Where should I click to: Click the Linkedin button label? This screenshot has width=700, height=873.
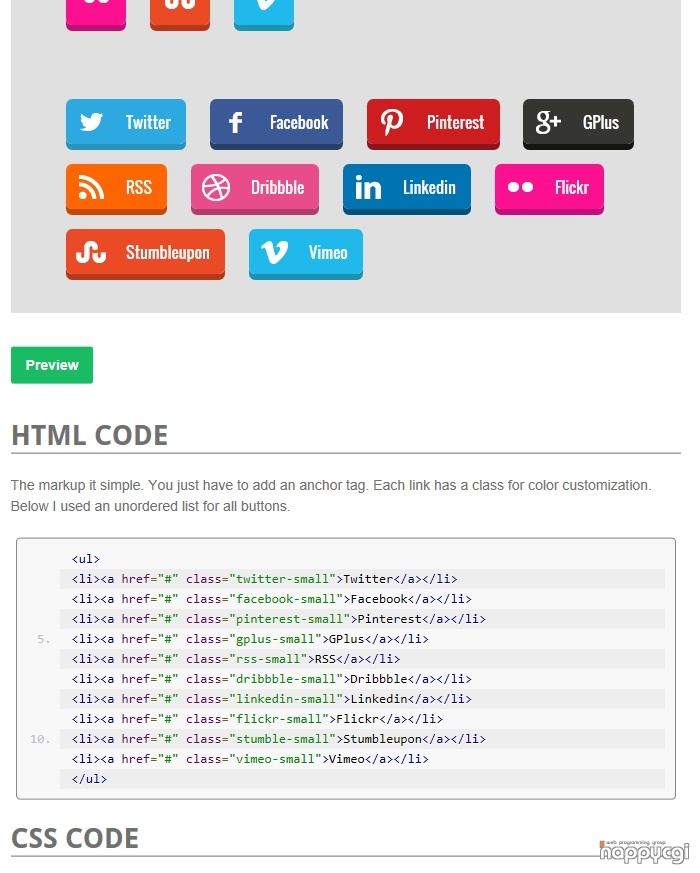coord(429,187)
